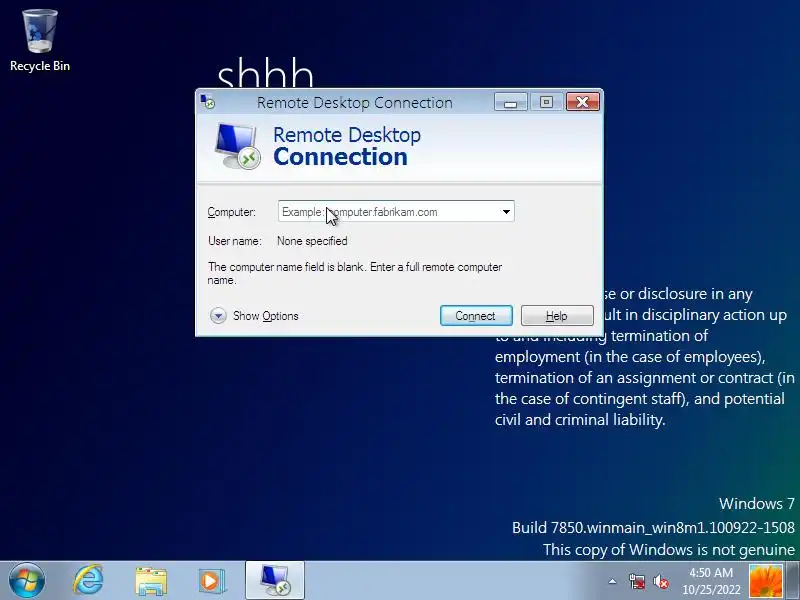The height and width of the screenshot is (600, 800).
Task: Click the Build 7850 watermark text
Action: [654, 528]
